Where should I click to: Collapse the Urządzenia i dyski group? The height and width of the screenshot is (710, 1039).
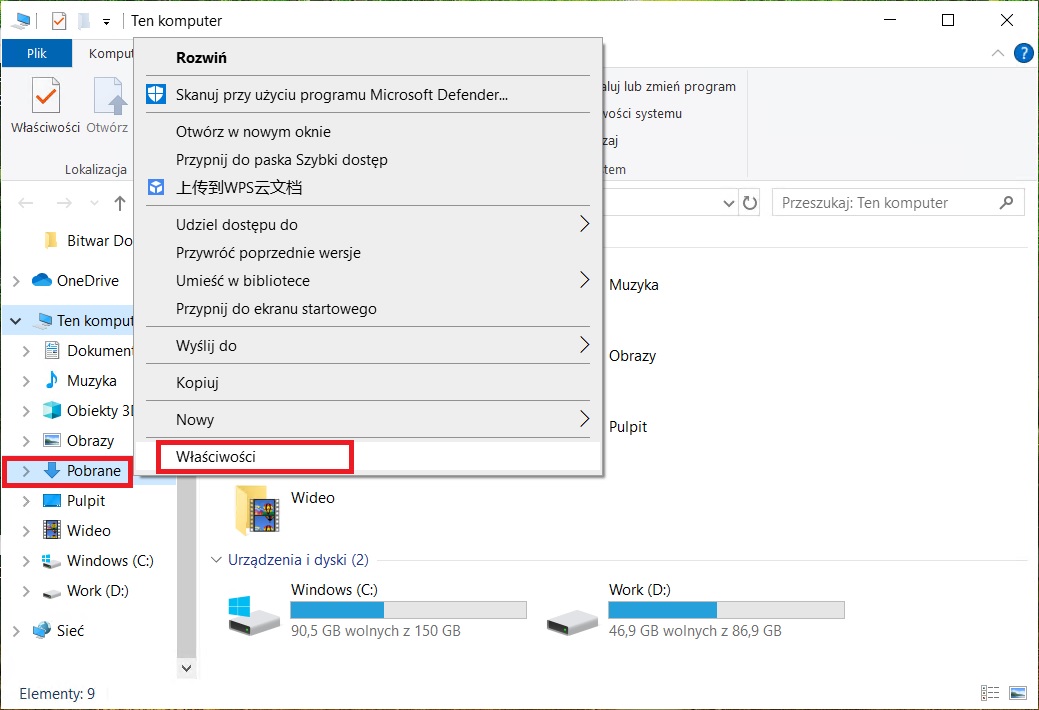click(x=217, y=560)
